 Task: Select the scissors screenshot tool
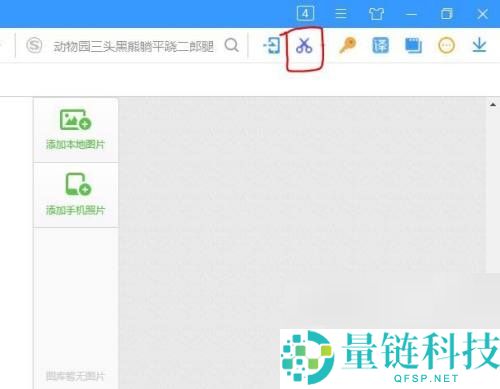click(304, 45)
